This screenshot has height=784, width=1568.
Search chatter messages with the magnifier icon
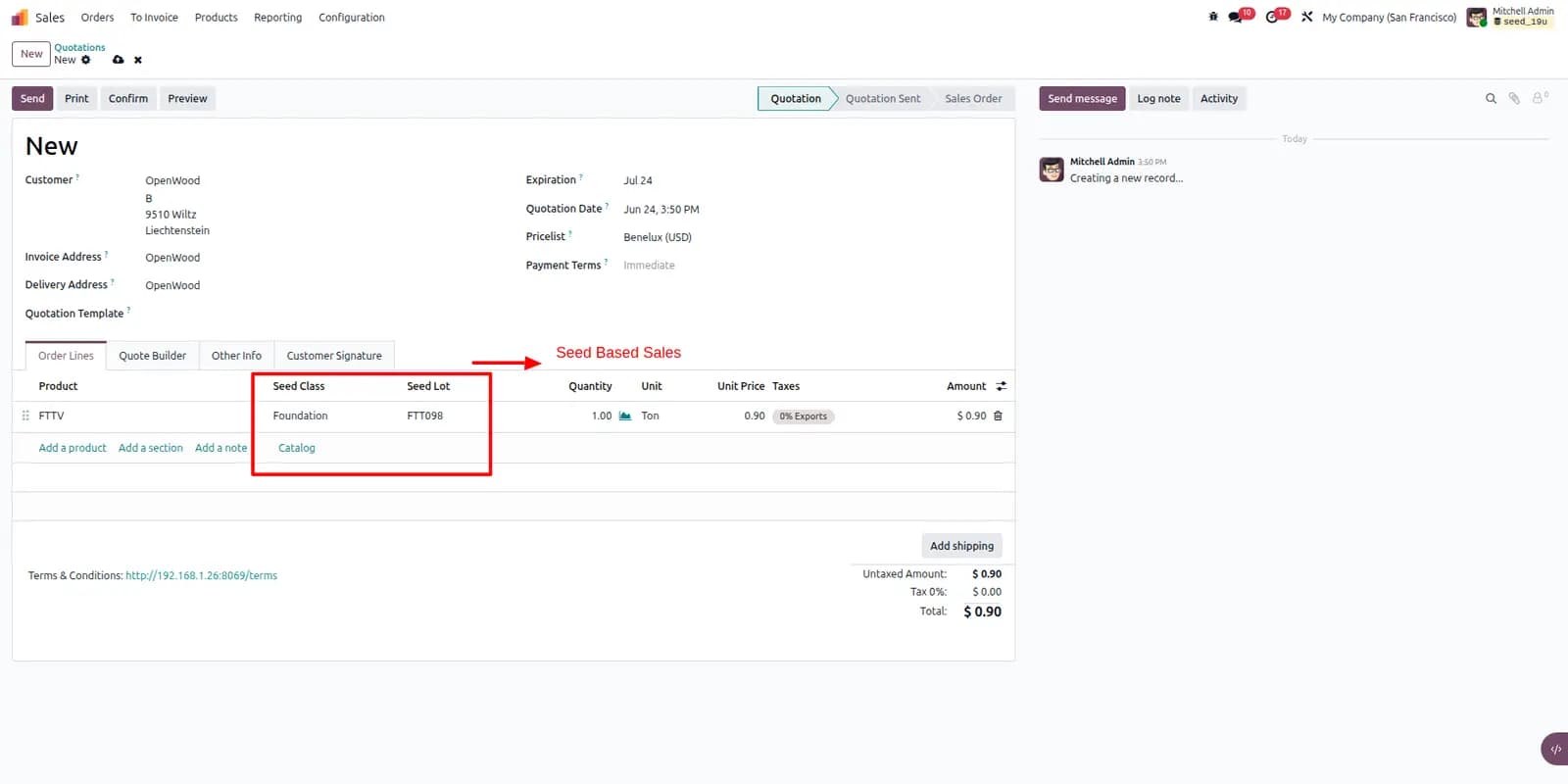1491,98
